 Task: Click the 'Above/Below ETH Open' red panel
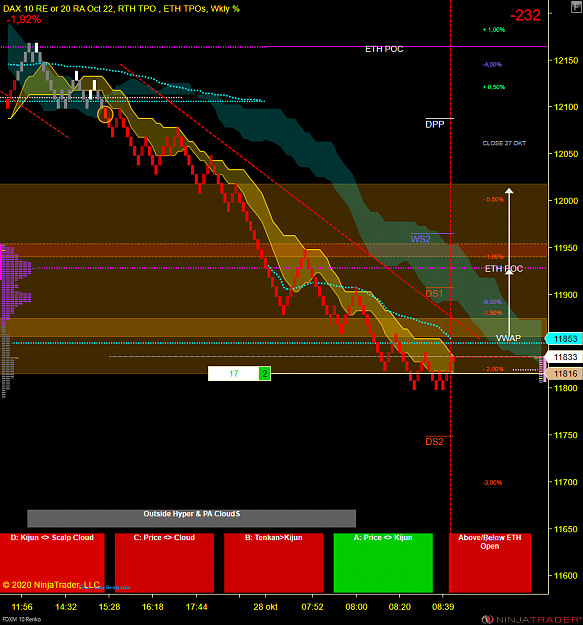pos(490,563)
